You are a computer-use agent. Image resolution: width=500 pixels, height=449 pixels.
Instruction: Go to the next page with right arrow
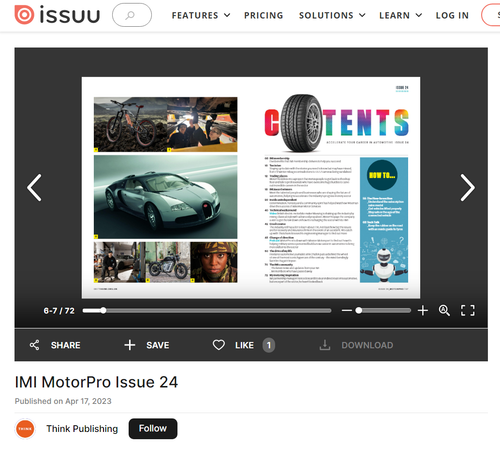click(x=467, y=187)
